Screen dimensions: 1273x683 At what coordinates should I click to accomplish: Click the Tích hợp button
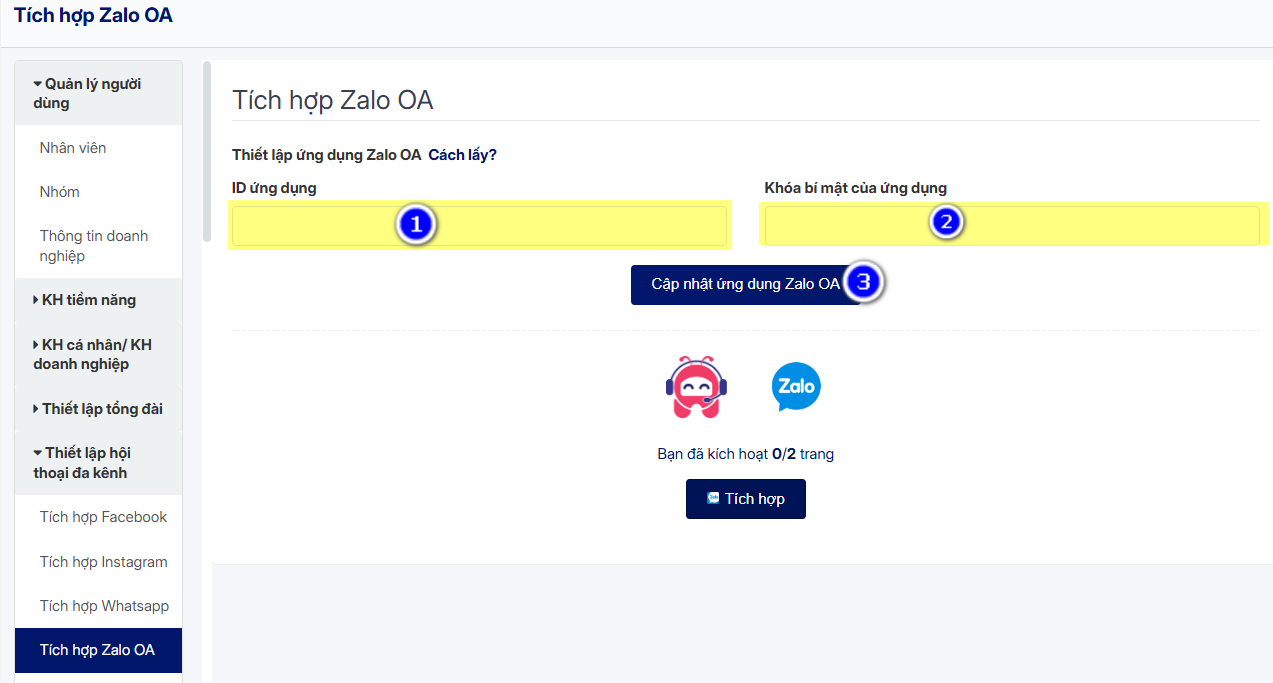coord(746,499)
